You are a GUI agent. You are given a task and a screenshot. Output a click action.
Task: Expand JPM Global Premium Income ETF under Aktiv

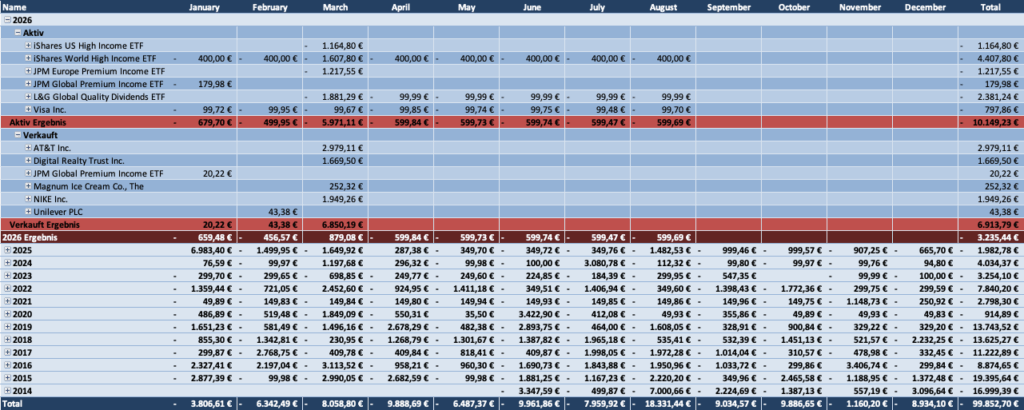(28, 84)
